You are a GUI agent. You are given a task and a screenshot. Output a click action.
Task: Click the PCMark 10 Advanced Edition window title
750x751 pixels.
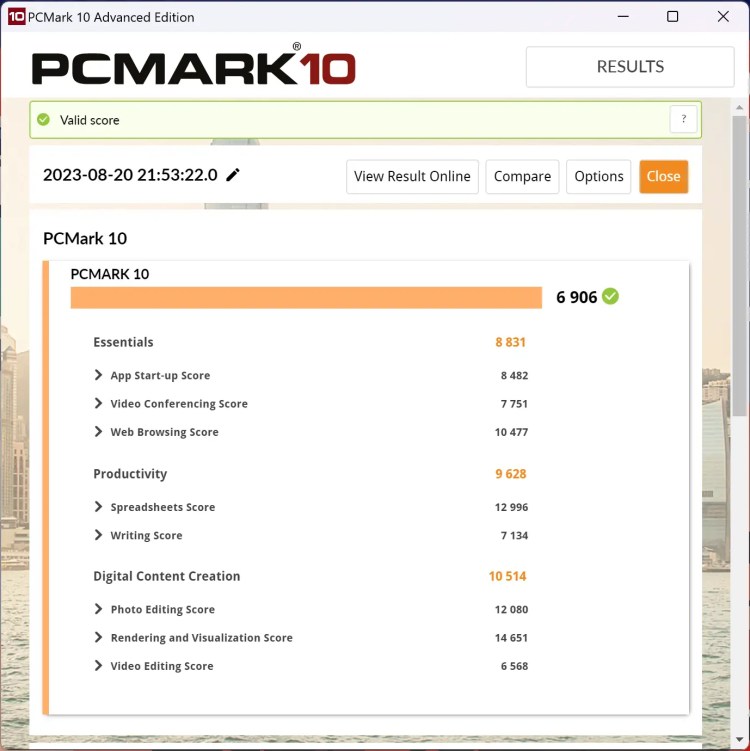[x=111, y=17]
